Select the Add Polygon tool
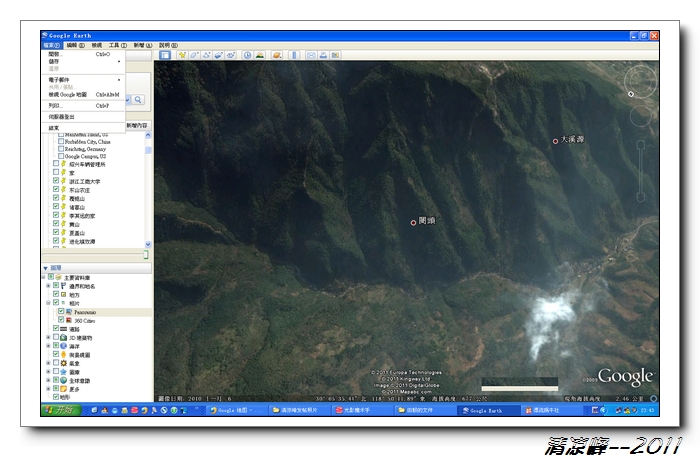This screenshot has width=700, height=467. click(x=193, y=55)
